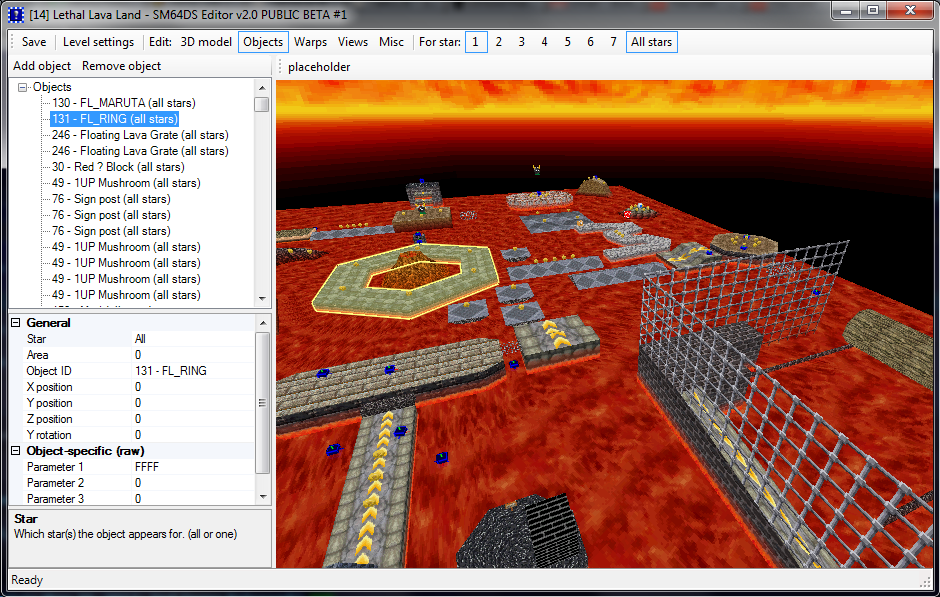
Task: Select star 7 filter
Action: coord(613,42)
